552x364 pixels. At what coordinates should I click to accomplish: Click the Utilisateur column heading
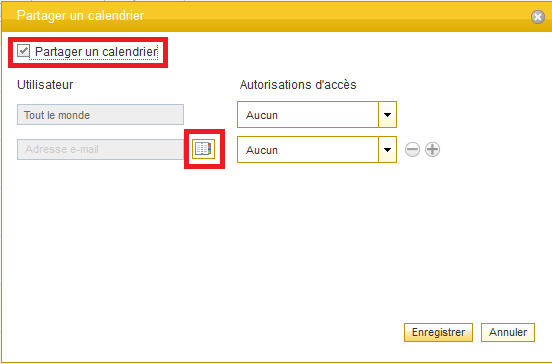click(x=45, y=85)
